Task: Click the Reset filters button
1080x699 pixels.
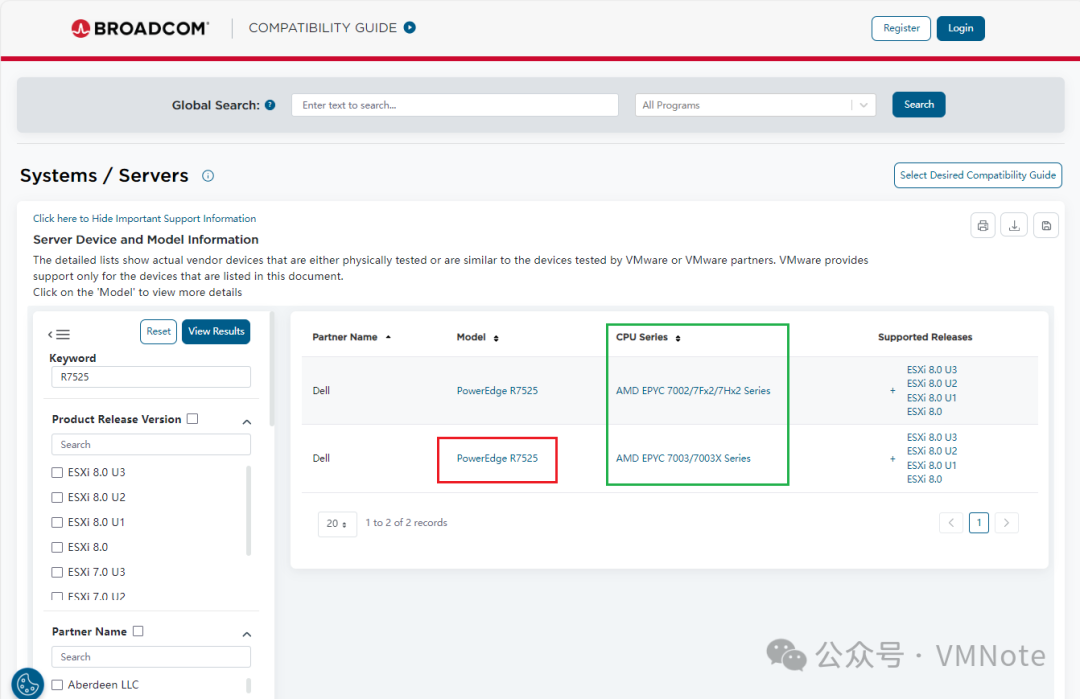Action: click(158, 331)
